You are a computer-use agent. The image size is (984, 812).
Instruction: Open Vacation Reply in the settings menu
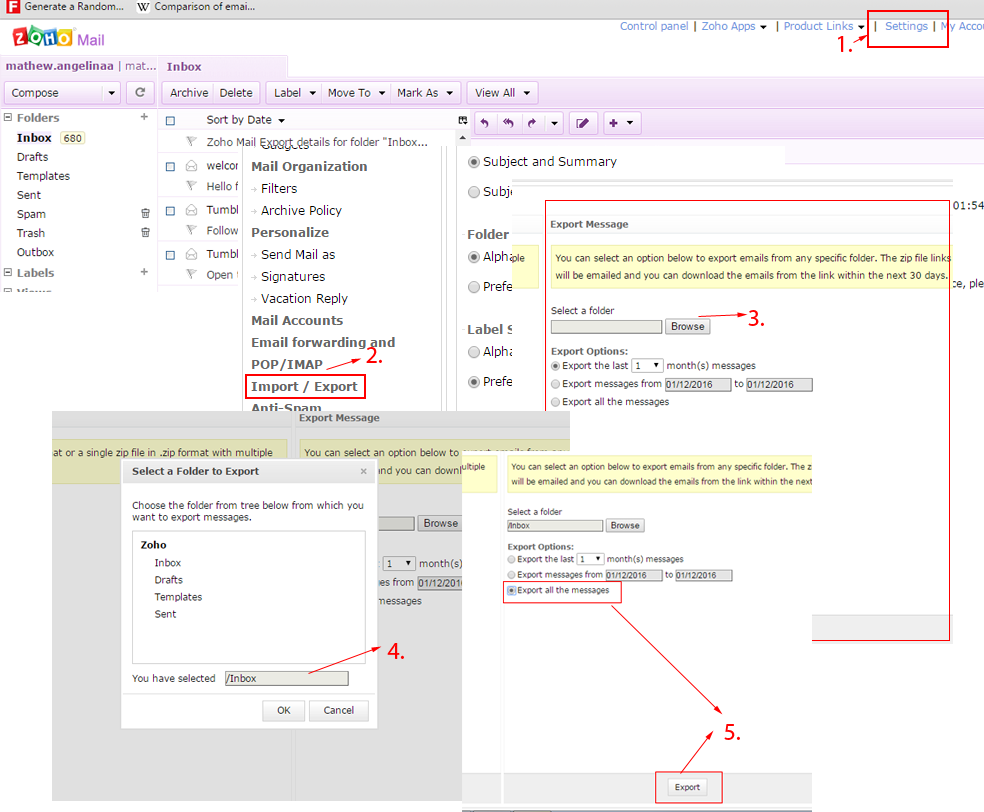click(x=304, y=298)
